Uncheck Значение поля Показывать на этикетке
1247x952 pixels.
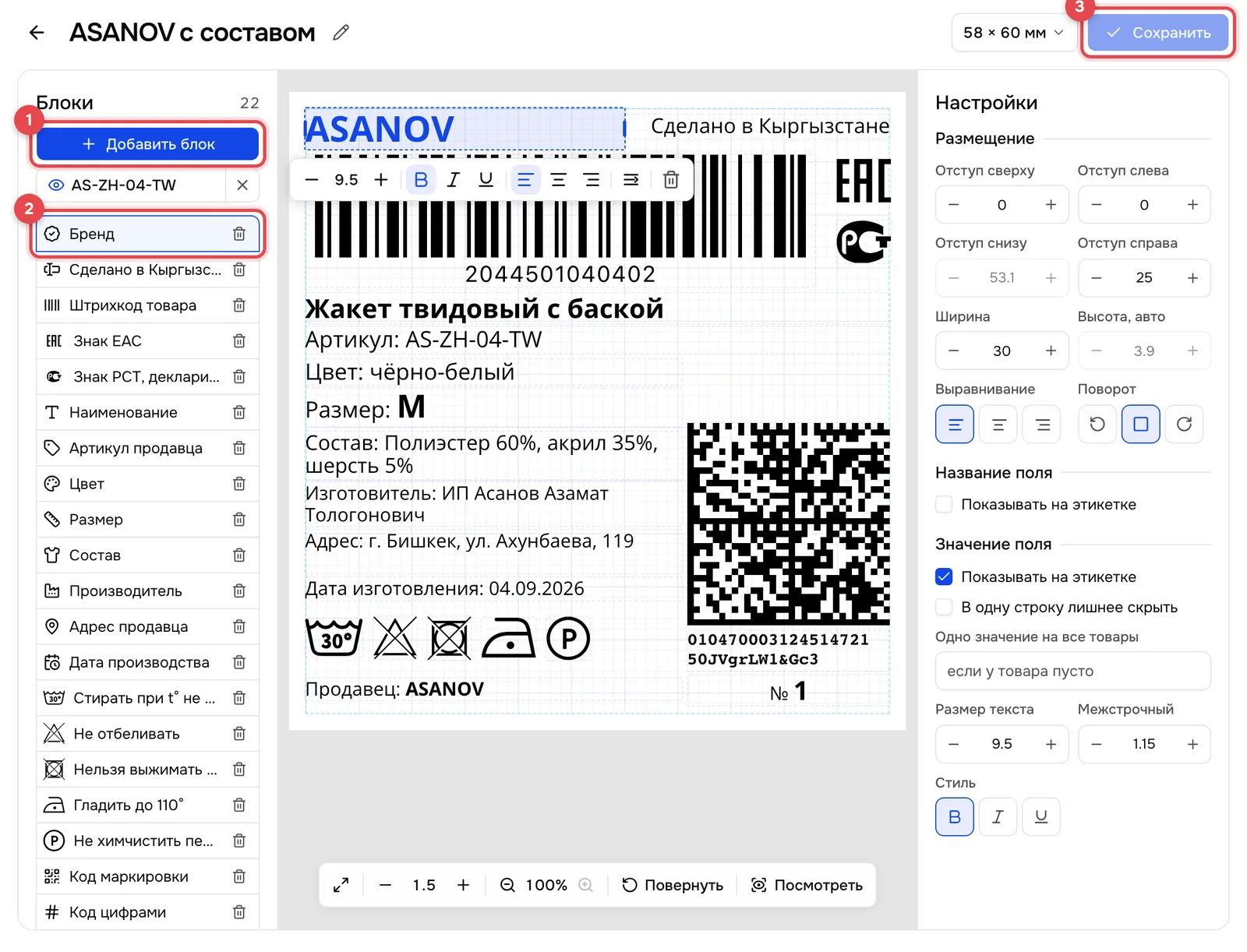(x=944, y=577)
